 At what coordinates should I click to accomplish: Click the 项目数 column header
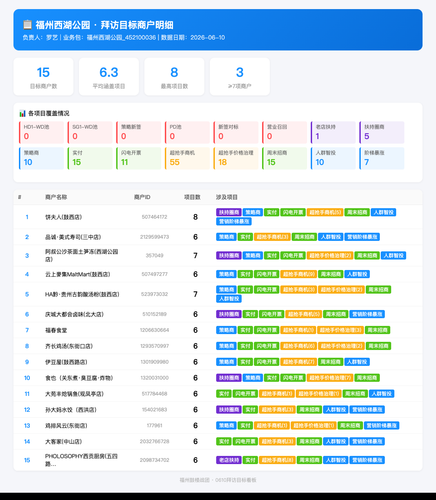point(192,197)
